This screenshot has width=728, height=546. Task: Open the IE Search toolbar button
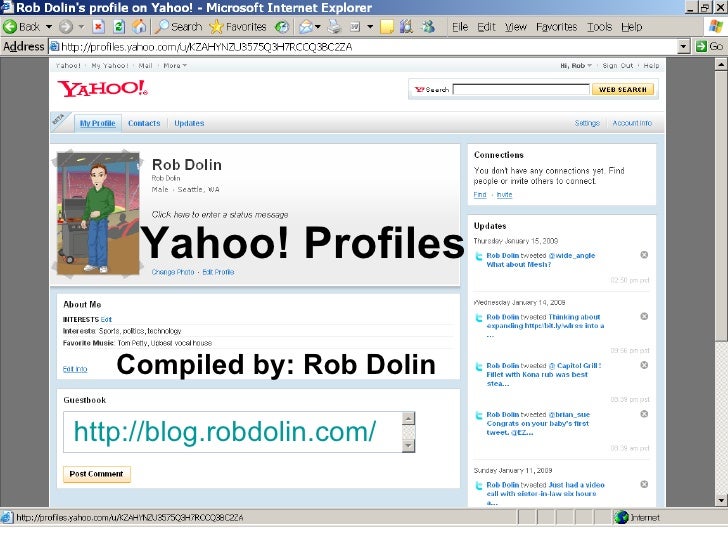coord(179,27)
